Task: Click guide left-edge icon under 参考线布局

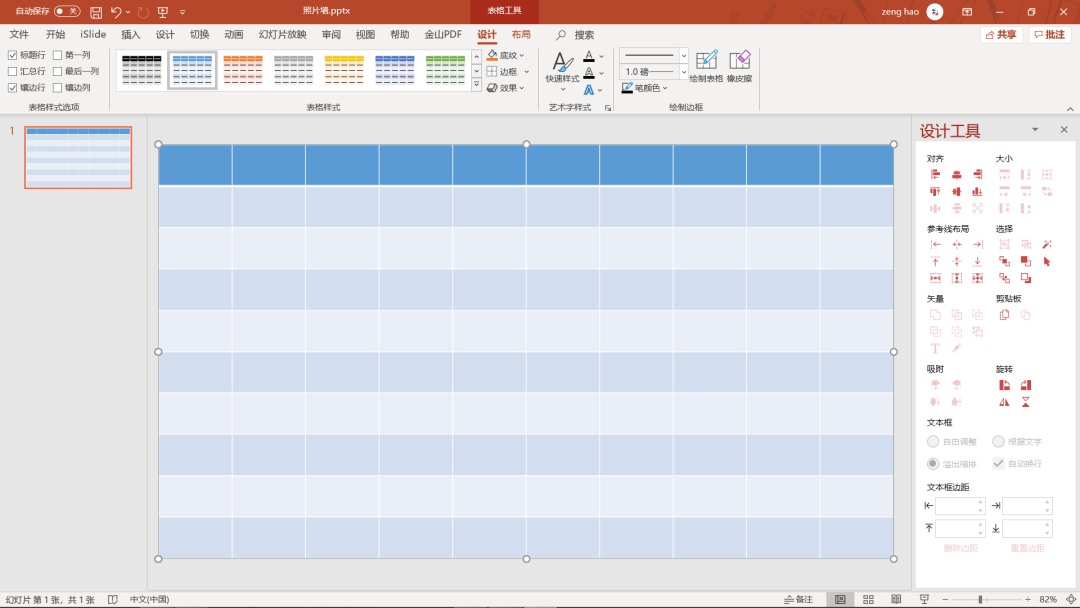Action: 935,244
